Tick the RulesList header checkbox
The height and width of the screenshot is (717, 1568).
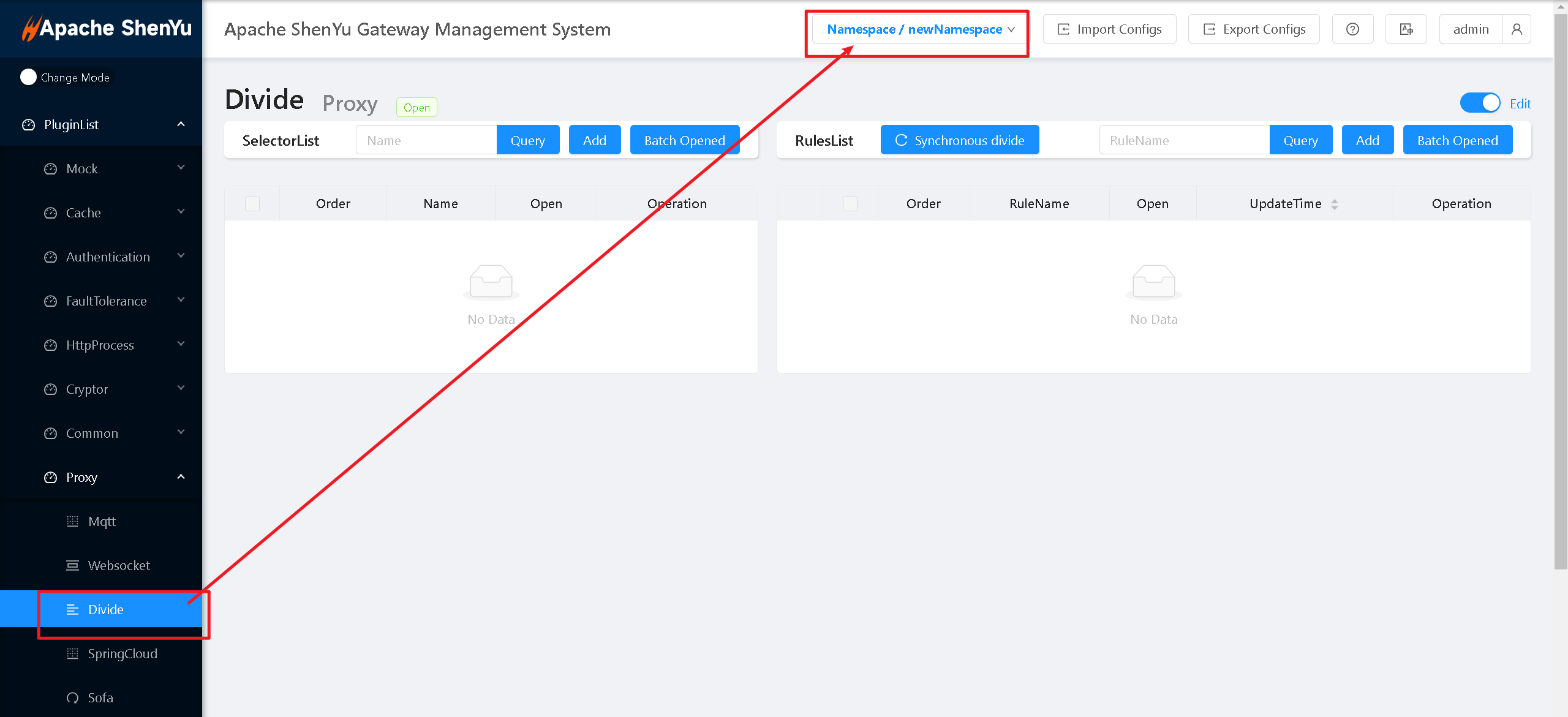(850, 204)
